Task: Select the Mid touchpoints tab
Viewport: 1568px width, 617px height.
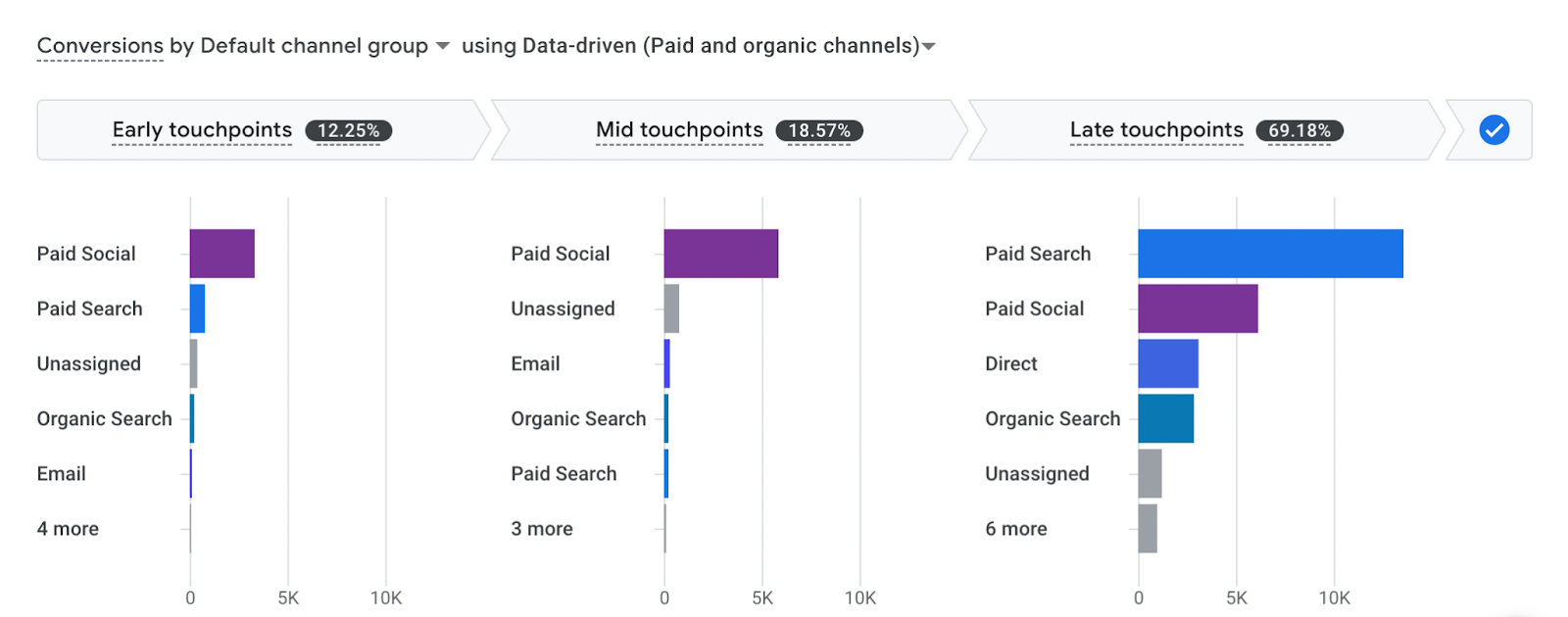Action: (679, 130)
